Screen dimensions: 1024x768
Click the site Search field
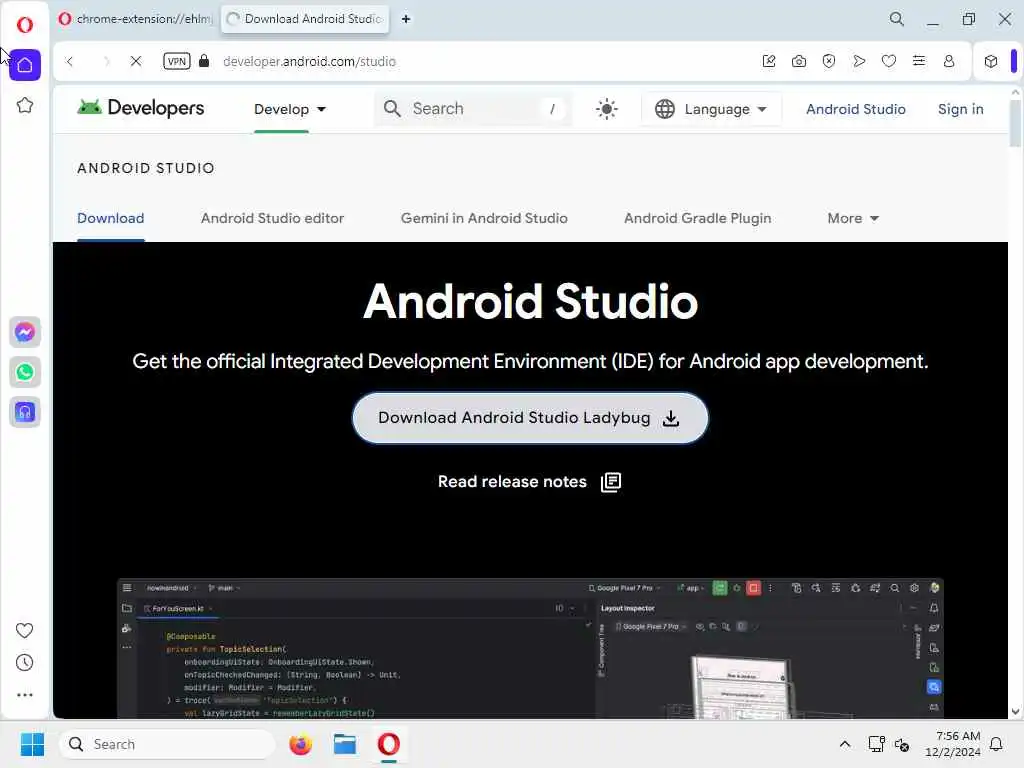point(473,108)
